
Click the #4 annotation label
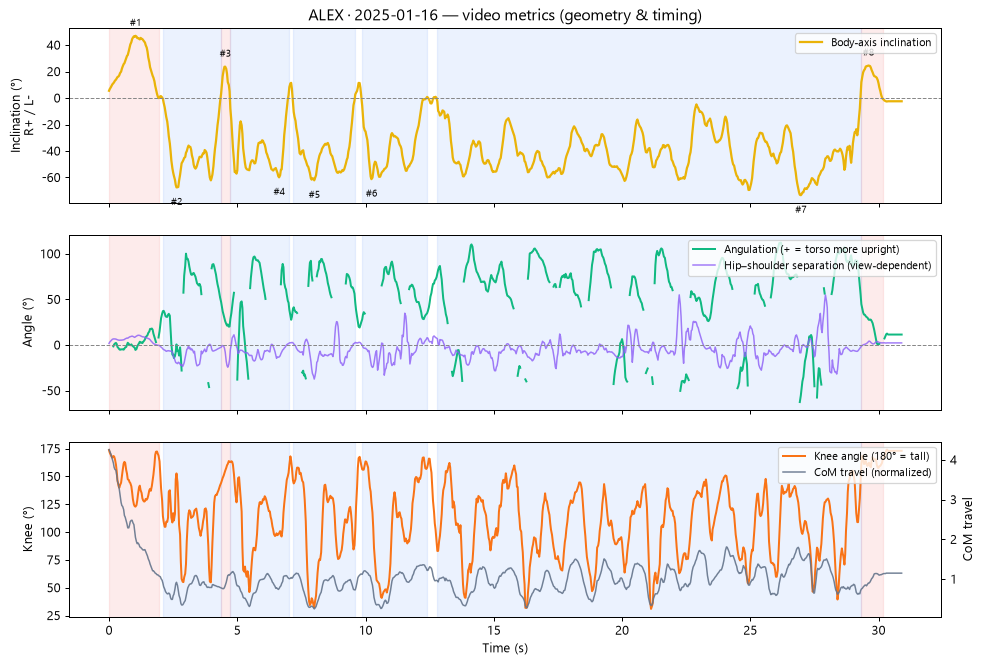pos(279,192)
